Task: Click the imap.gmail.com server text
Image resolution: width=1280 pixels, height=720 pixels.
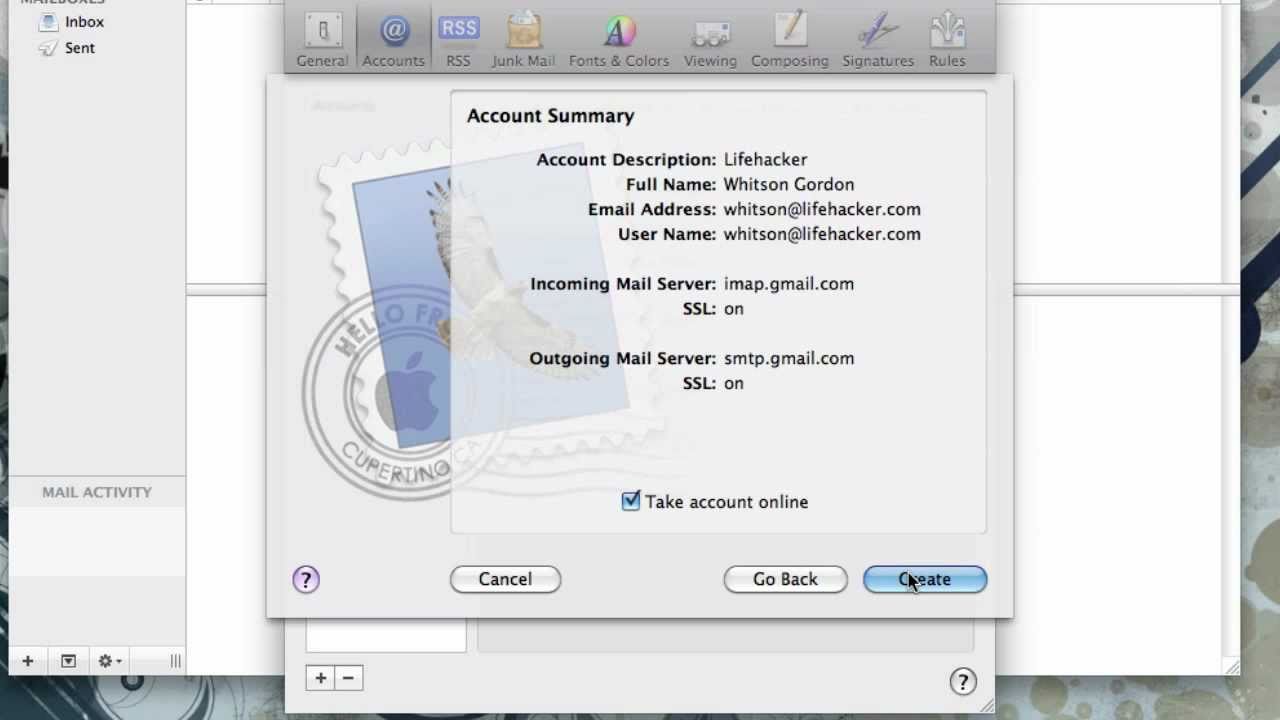Action: tap(789, 284)
